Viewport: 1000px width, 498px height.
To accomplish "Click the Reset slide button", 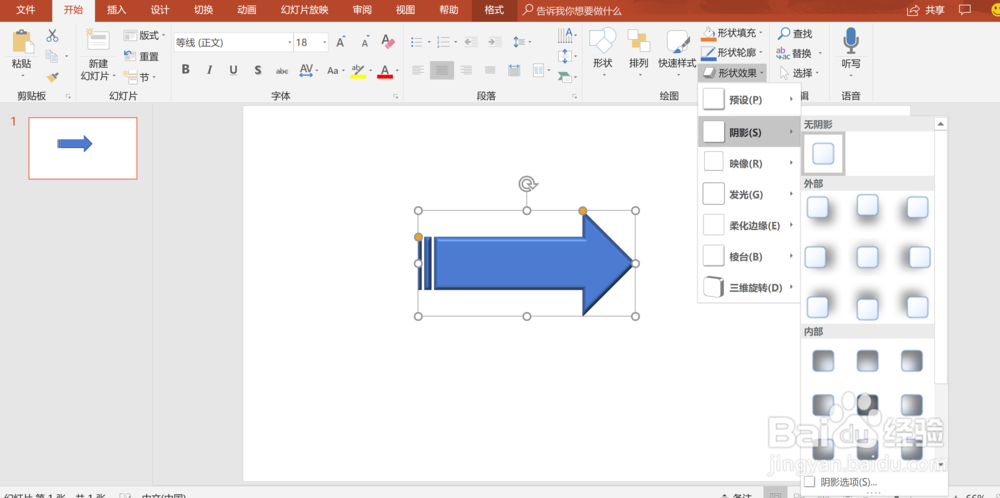I will 142,56.
